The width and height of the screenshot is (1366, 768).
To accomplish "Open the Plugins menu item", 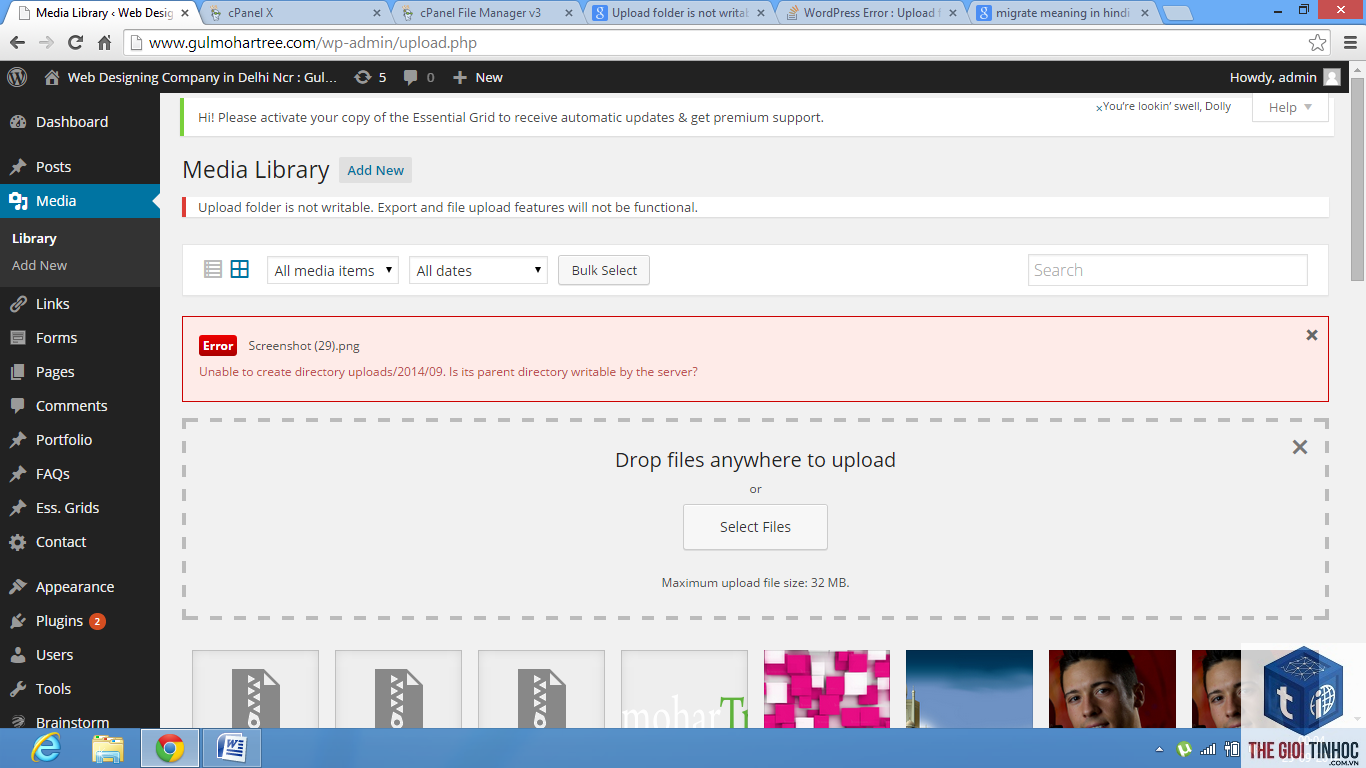I will pyautogui.click(x=80, y=621).
